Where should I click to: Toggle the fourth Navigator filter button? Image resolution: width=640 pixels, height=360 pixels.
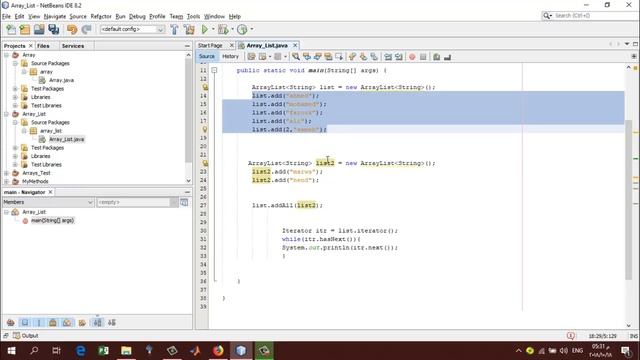[53, 322]
